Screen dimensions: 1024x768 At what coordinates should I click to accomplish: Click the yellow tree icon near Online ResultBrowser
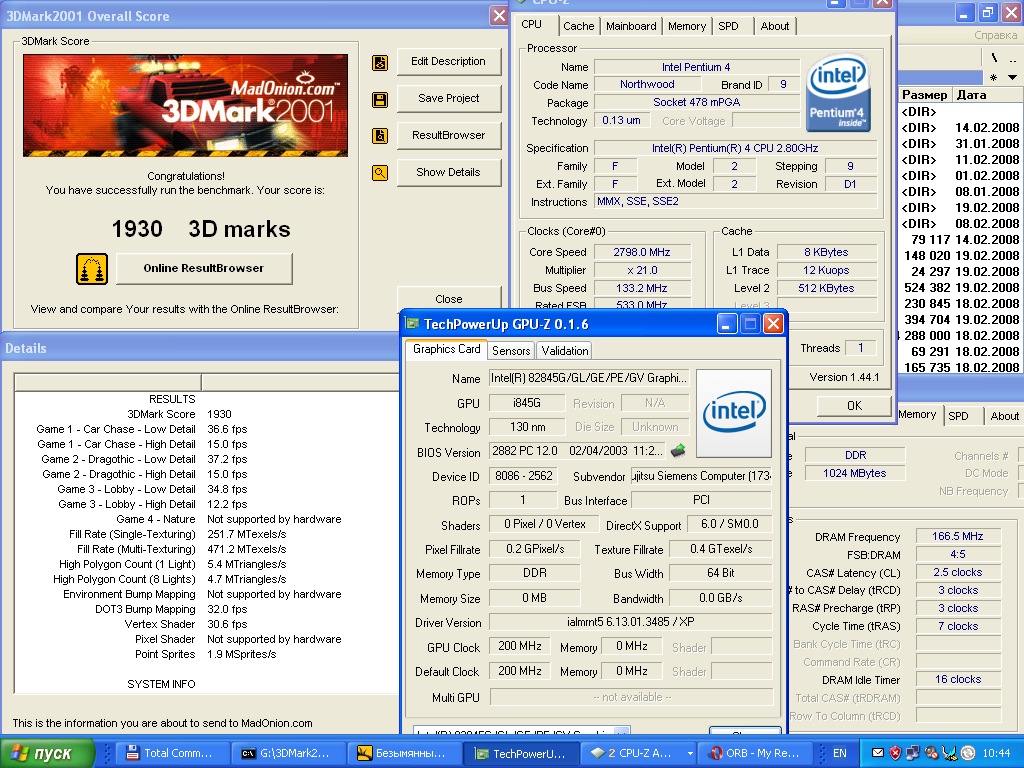pyautogui.click(x=92, y=269)
